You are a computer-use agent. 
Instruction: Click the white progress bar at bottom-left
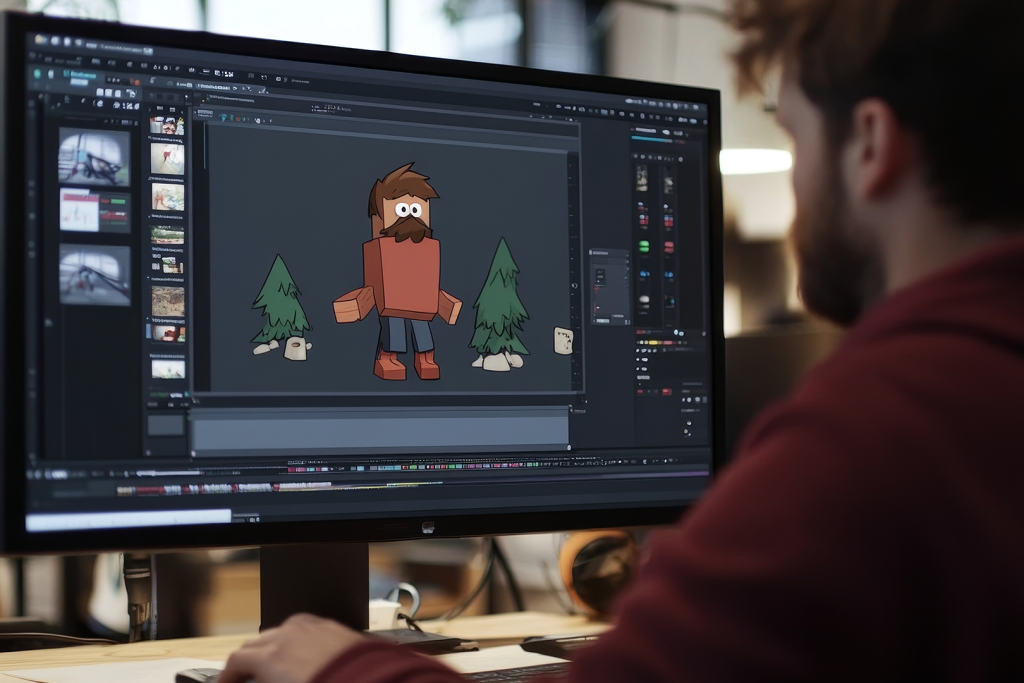(128, 518)
